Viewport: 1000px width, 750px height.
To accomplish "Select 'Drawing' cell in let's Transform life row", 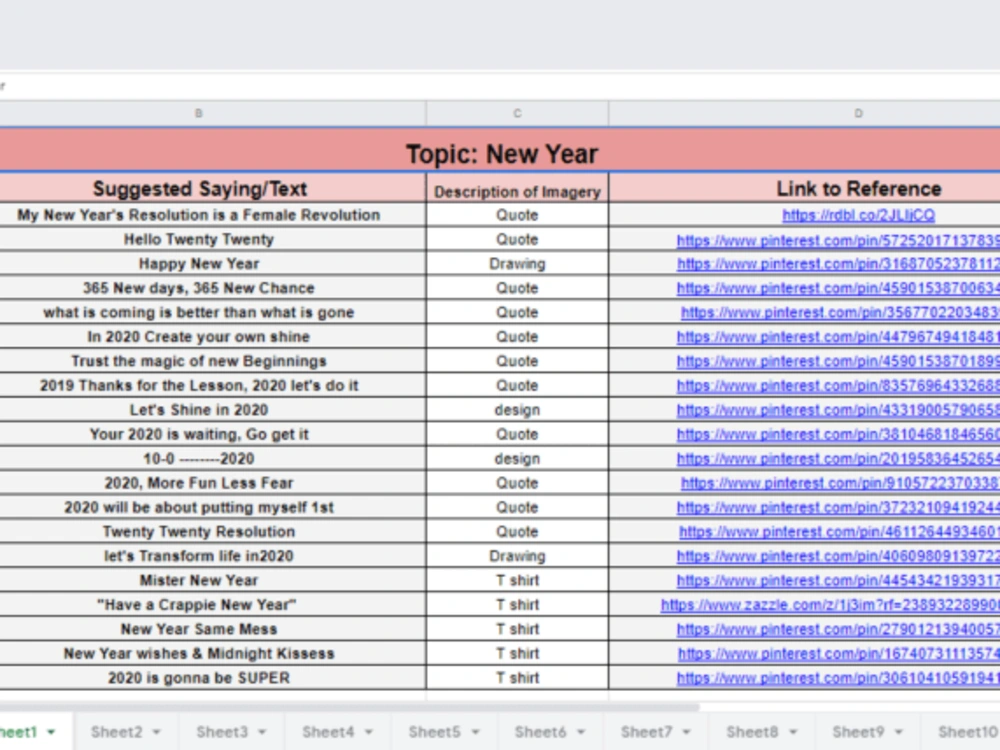I will click(x=517, y=556).
